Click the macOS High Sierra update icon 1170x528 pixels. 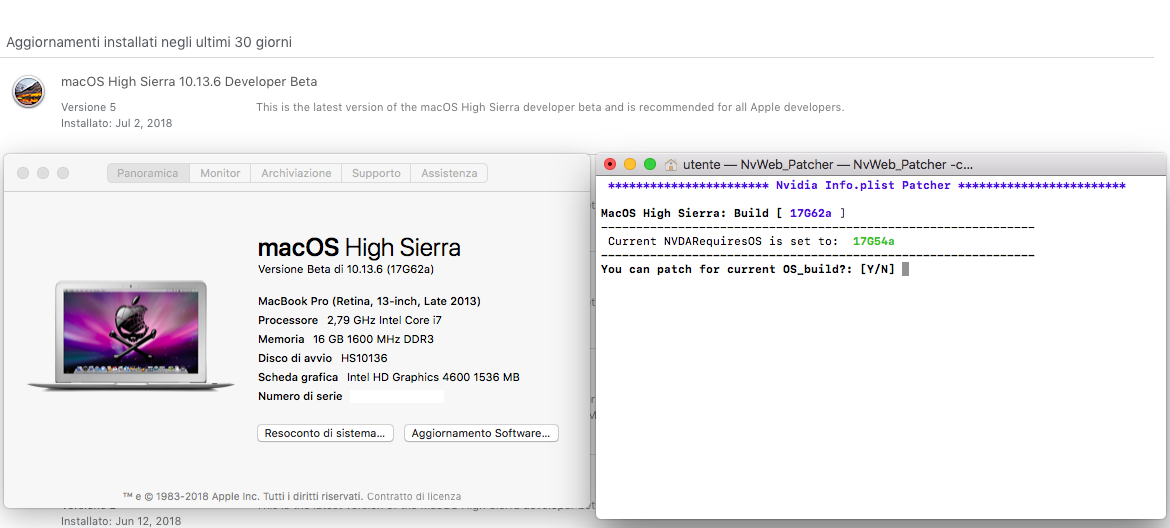click(x=28, y=92)
